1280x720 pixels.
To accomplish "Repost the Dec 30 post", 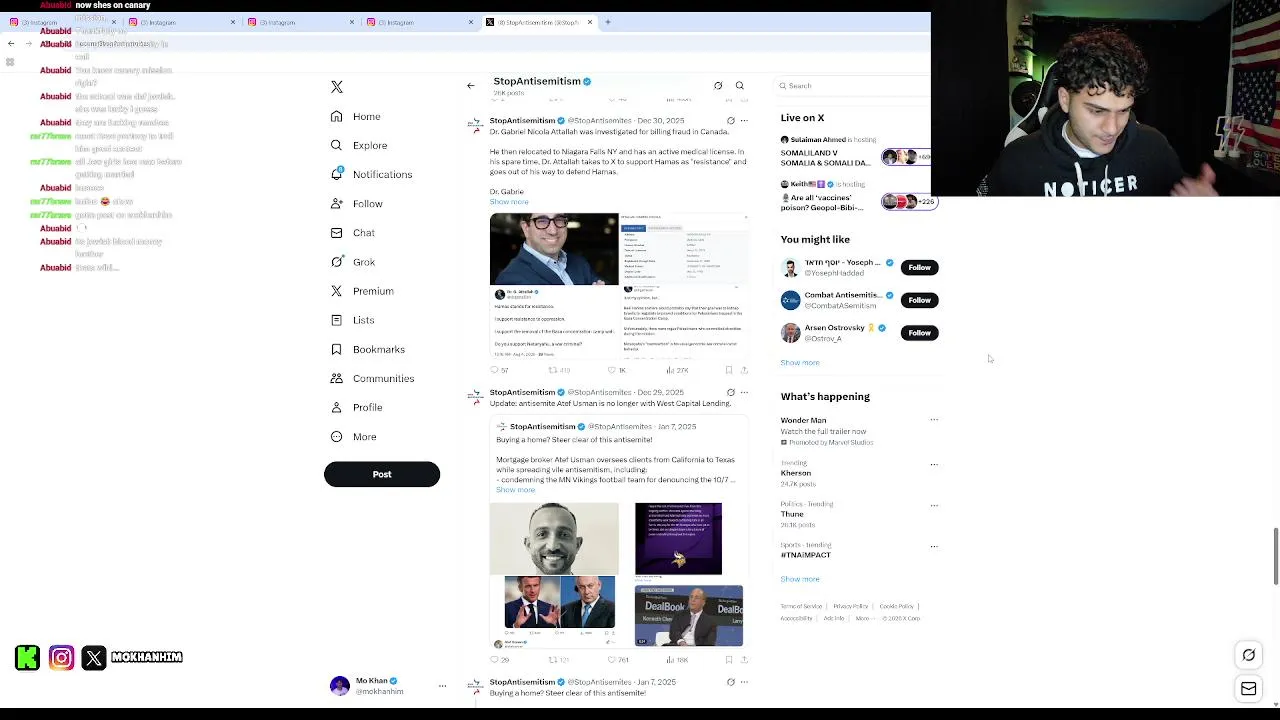I will pos(558,370).
